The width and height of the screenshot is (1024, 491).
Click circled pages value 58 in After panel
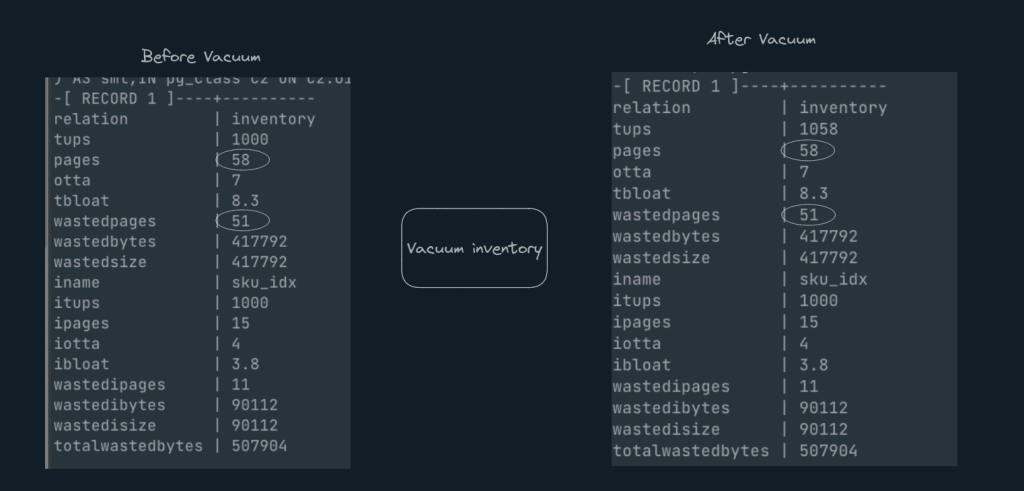point(809,151)
